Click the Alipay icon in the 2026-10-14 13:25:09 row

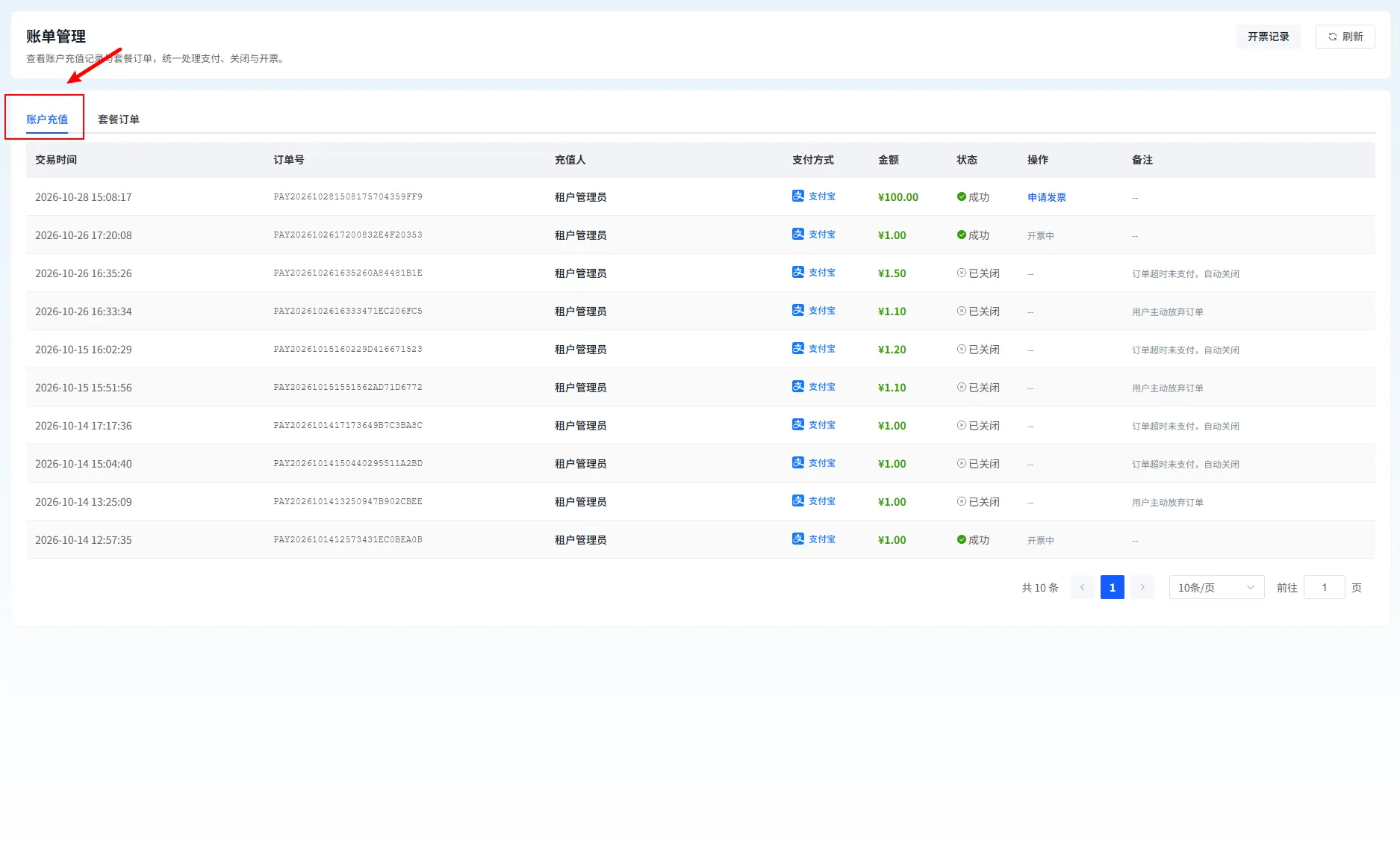tap(798, 500)
